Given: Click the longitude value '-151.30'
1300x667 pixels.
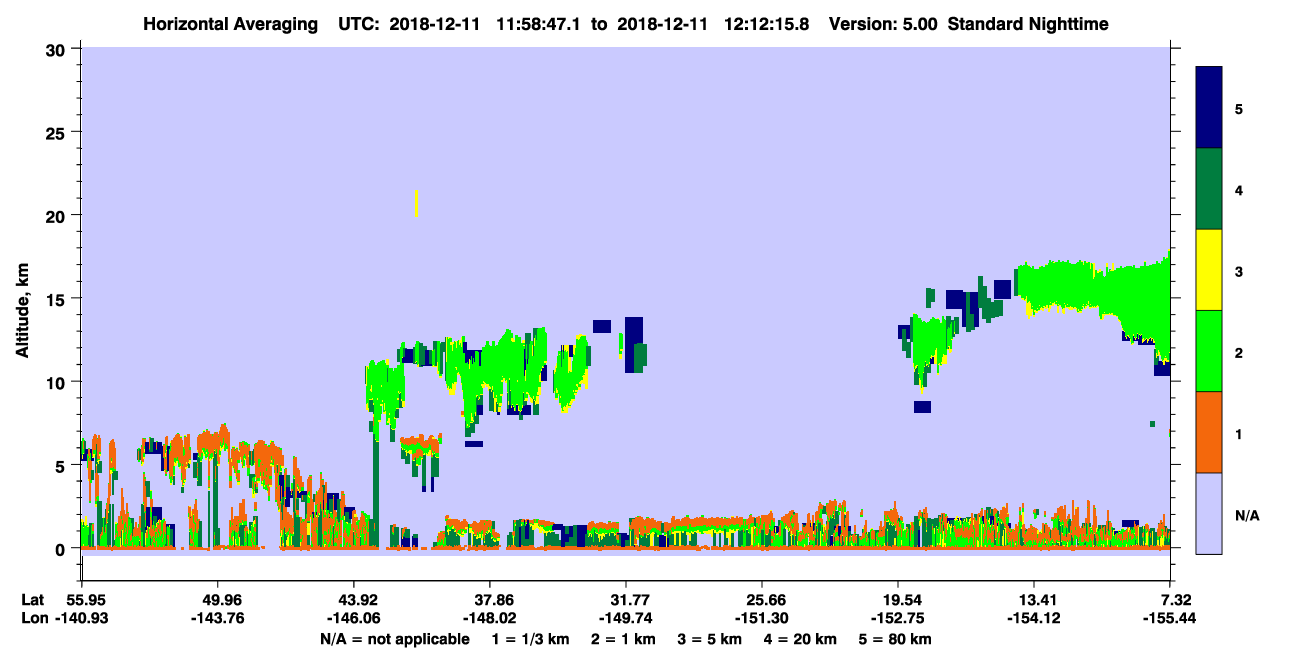Looking at the screenshot, I should point(762,619).
